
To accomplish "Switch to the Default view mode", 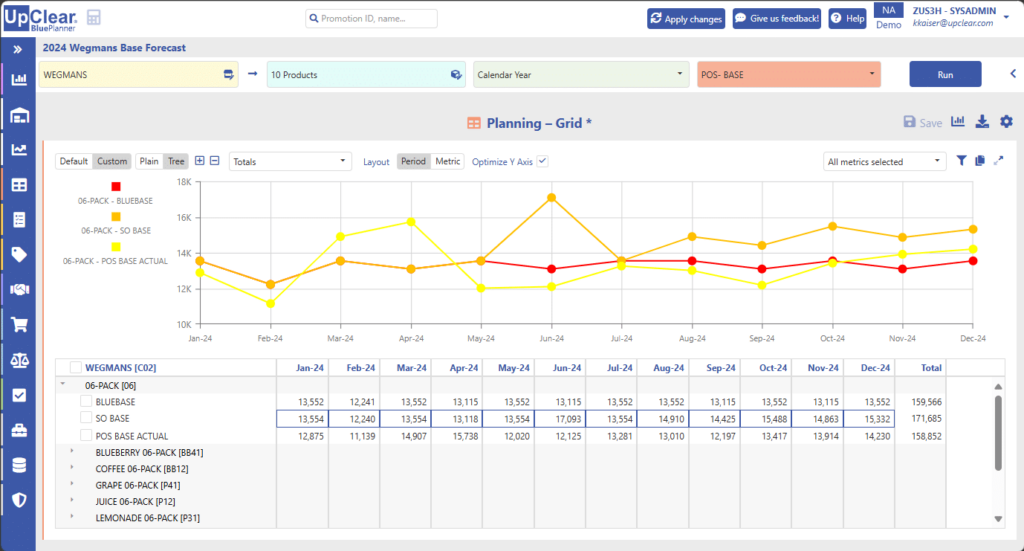I will point(74,161).
